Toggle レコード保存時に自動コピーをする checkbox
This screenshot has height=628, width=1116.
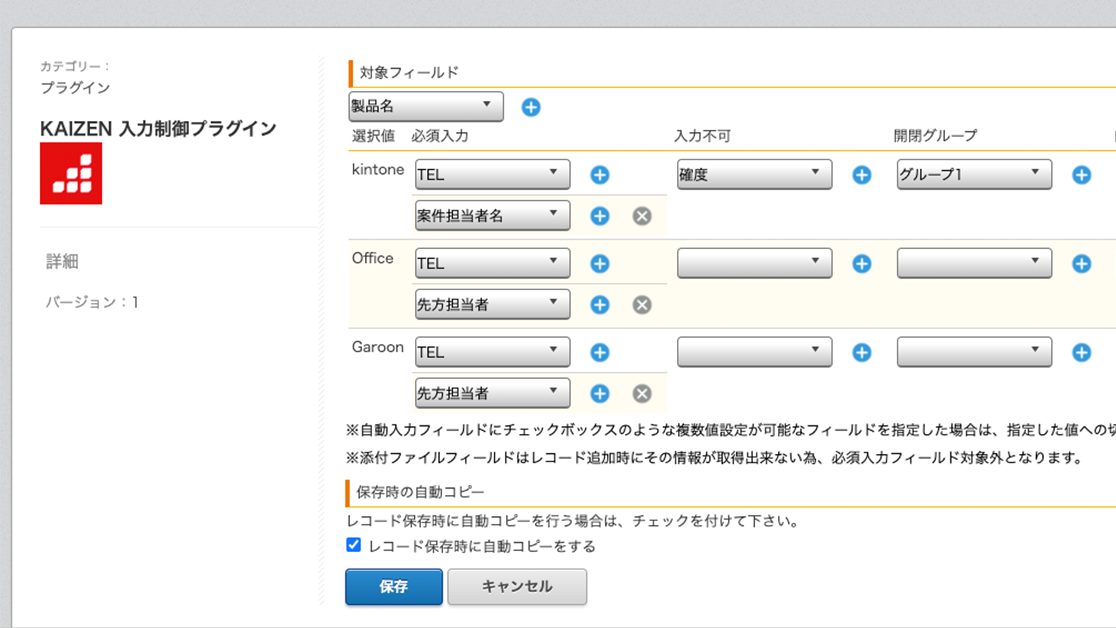coord(354,545)
